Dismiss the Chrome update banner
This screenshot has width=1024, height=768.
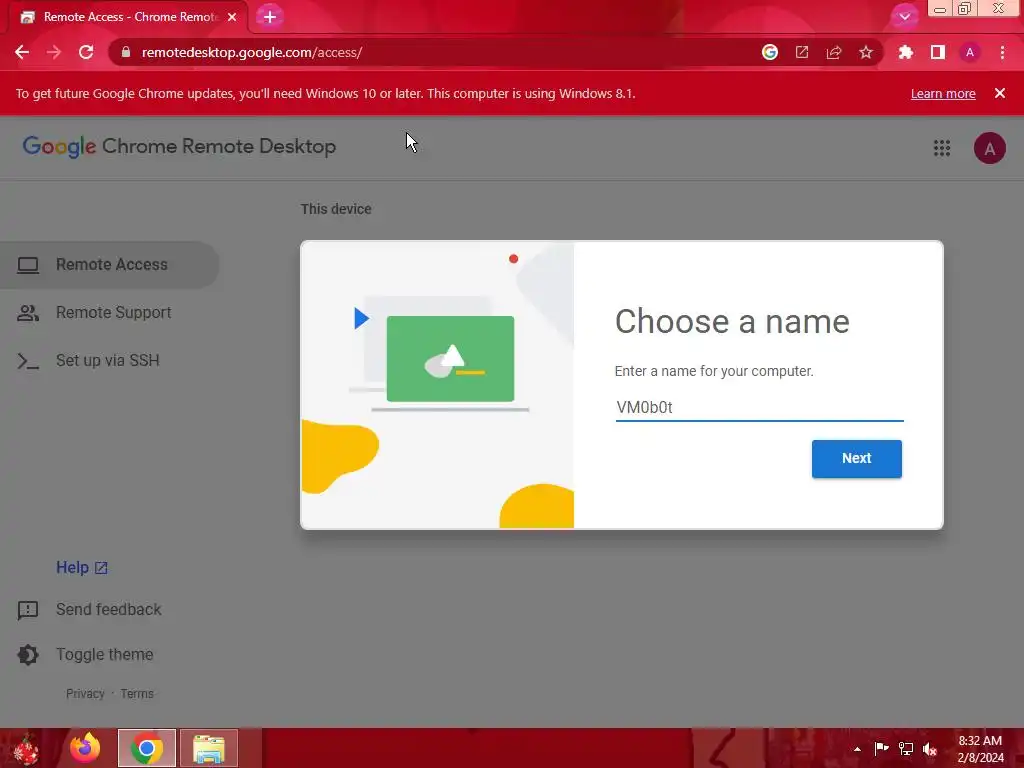999,93
